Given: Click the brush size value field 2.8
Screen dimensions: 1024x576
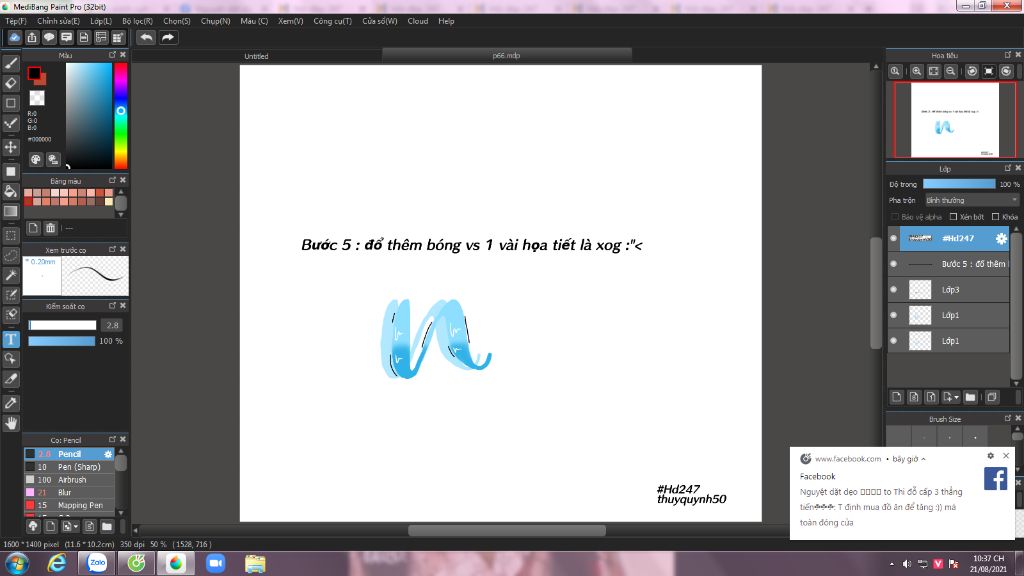Looking at the screenshot, I should pos(112,325).
